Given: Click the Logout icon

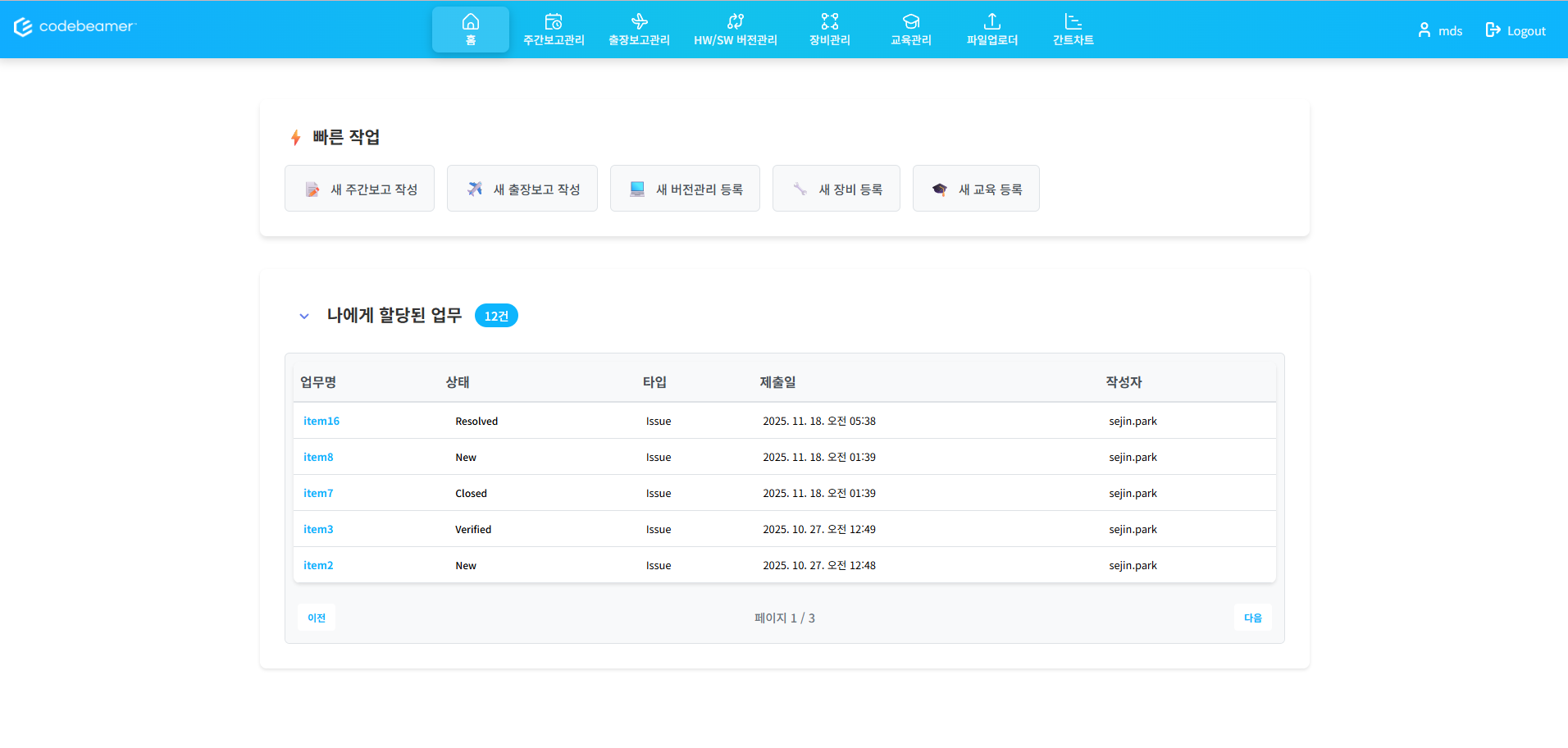Looking at the screenshot, I should coord(1491,30).
